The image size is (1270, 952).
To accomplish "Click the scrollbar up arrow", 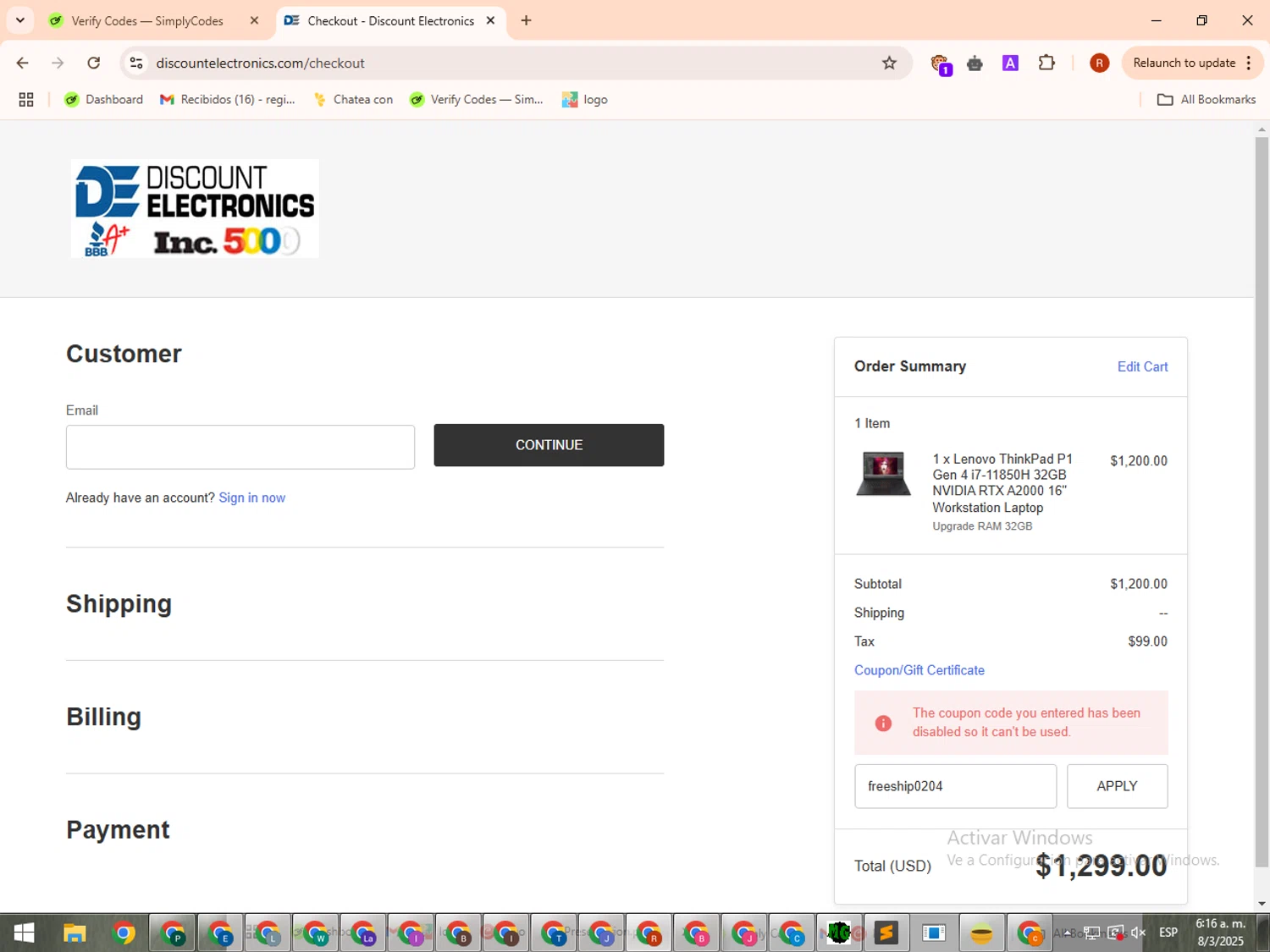I will [1262, 129].
